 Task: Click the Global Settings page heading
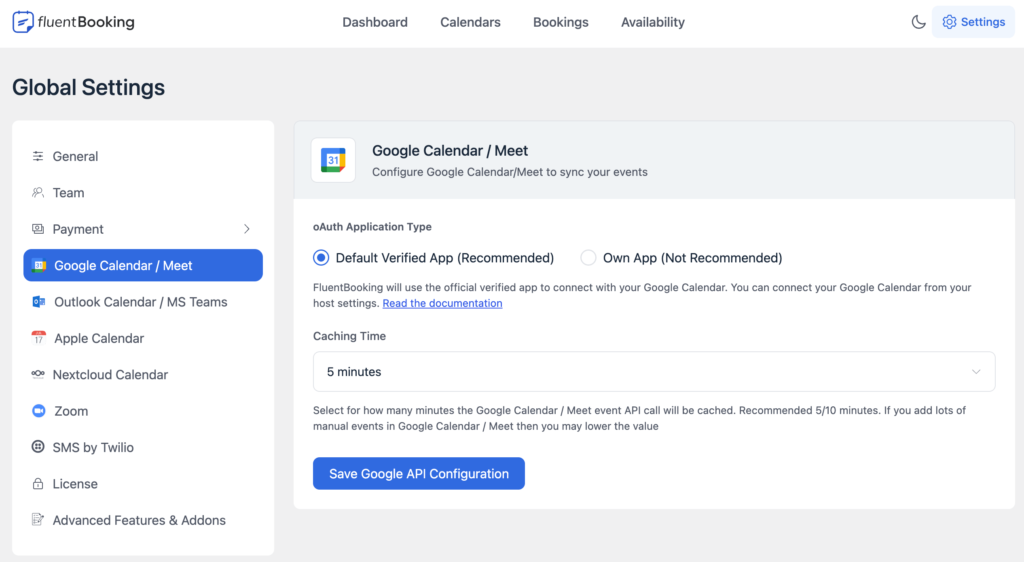(88, 87)
